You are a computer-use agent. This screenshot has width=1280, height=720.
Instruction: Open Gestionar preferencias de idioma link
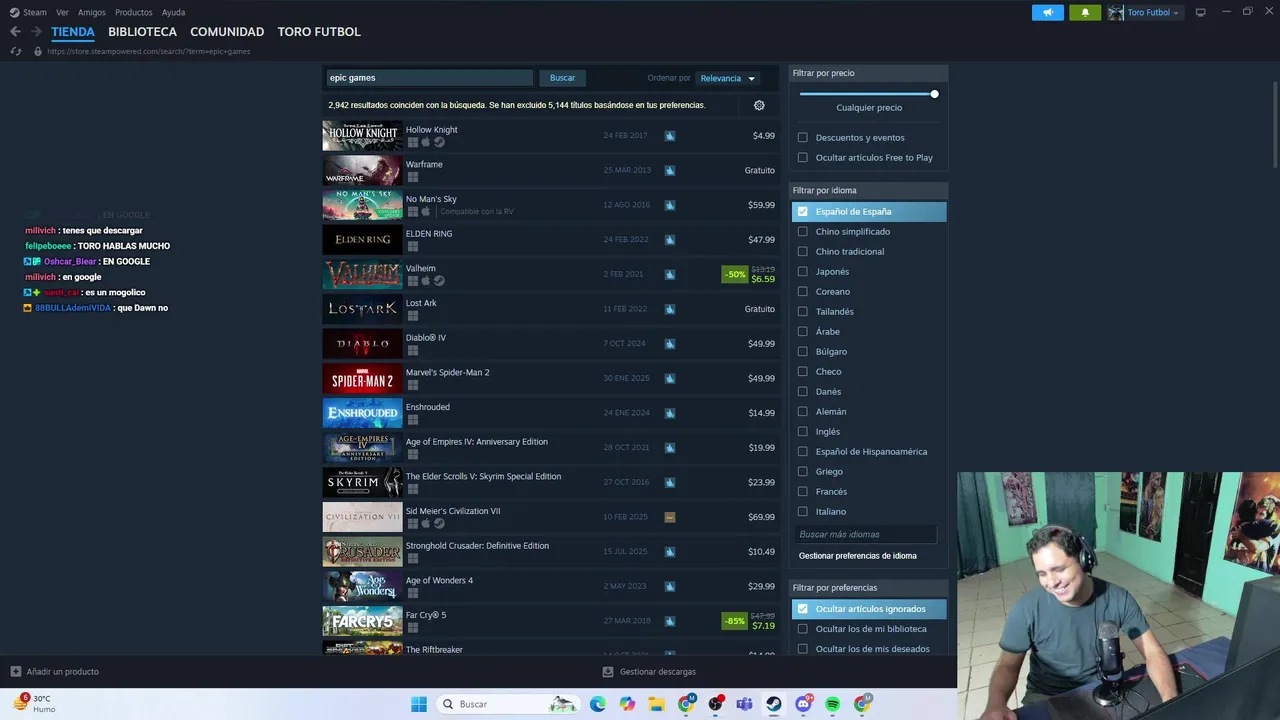pyautogui.click(x=857, y=555)
